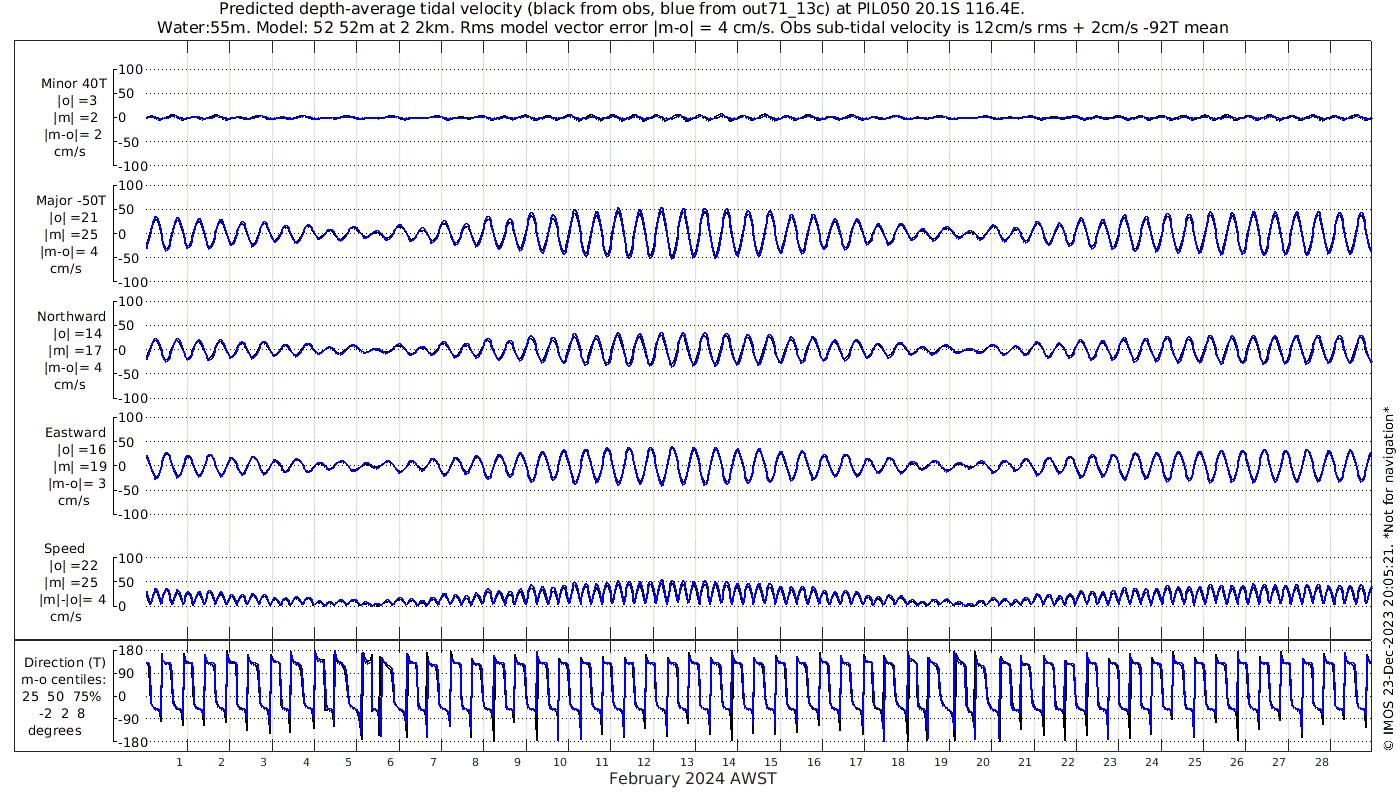Click the '|m-o|= 2' error value

pyautogui.click(x=71, y=135)
